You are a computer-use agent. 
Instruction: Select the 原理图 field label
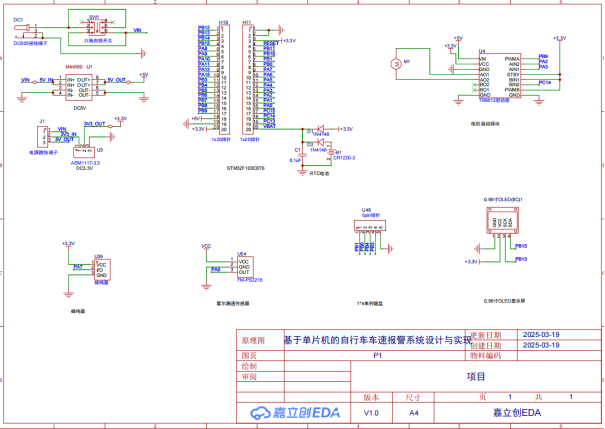click(x=253, y=340)
